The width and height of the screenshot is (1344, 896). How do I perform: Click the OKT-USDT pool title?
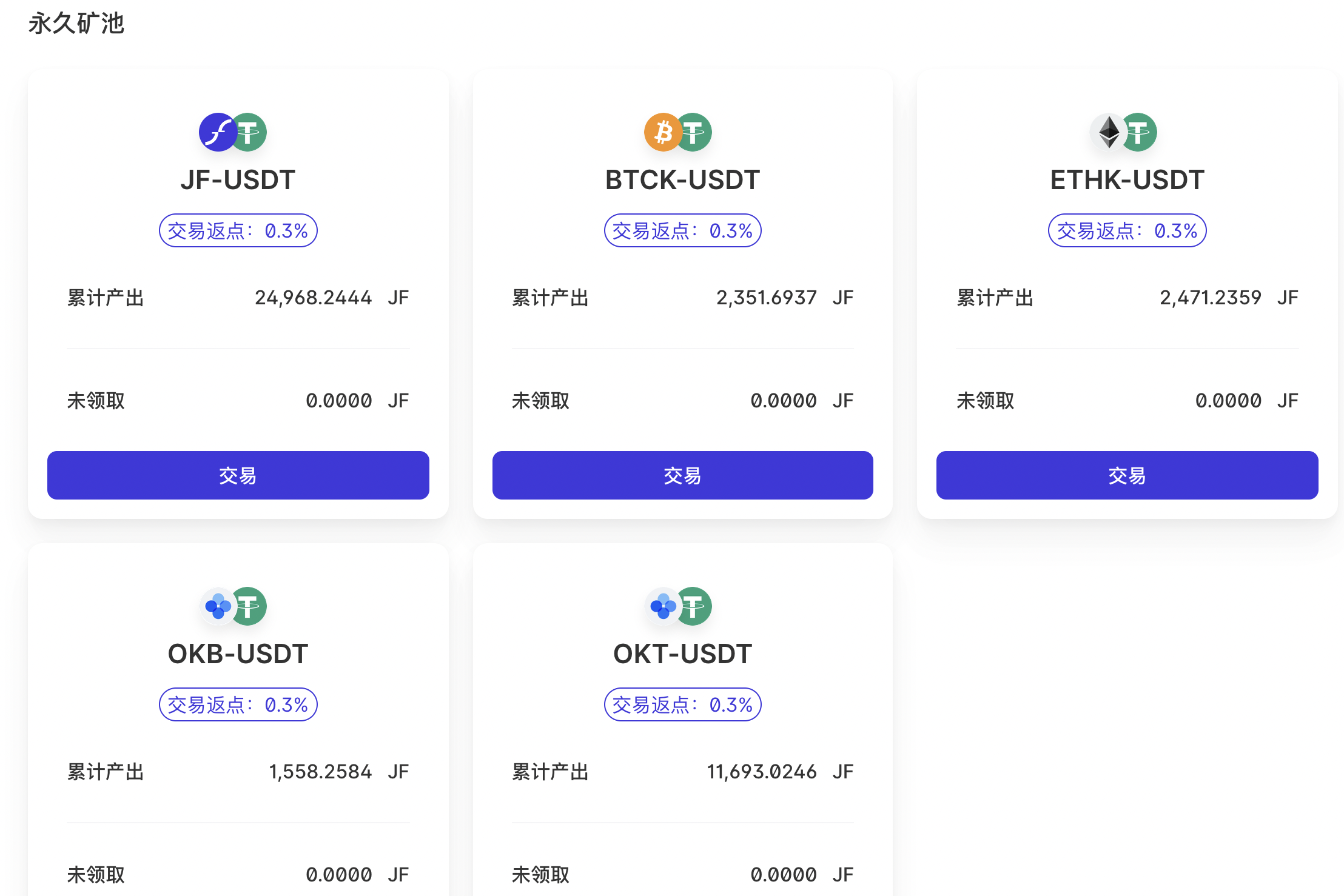[683, 654]
